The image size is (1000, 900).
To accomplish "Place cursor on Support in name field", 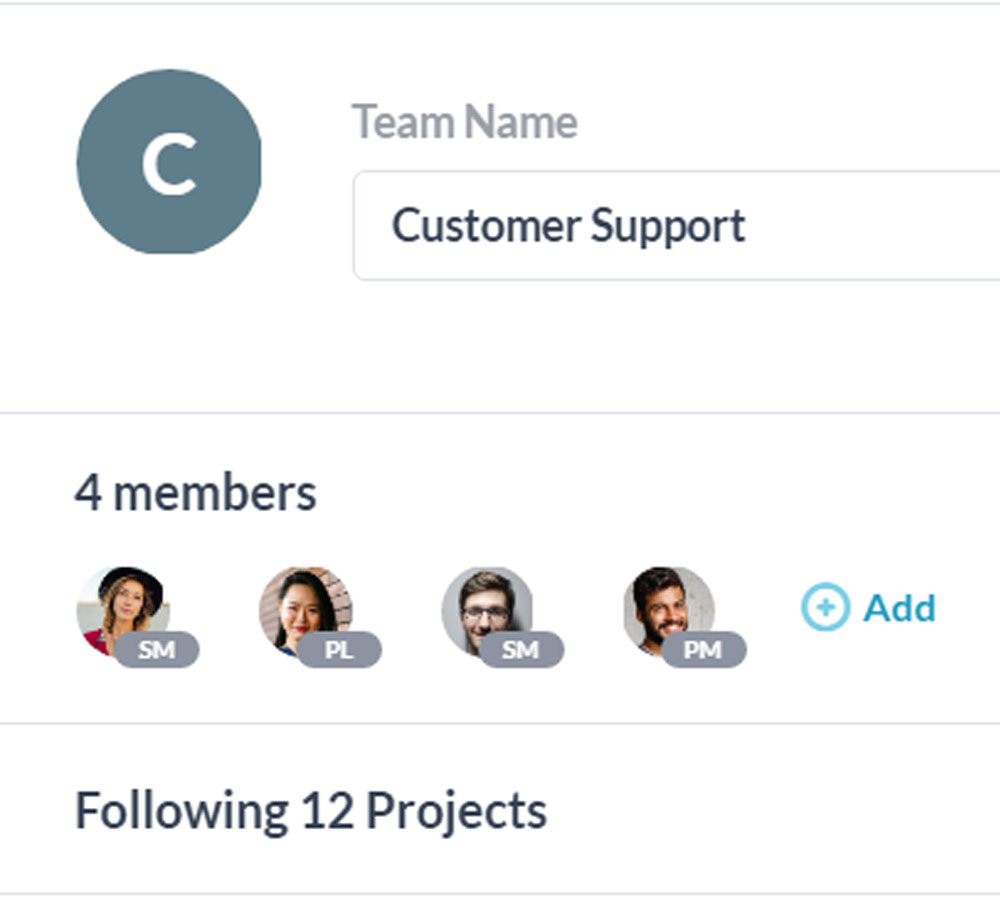I will [x=668, y=226].
